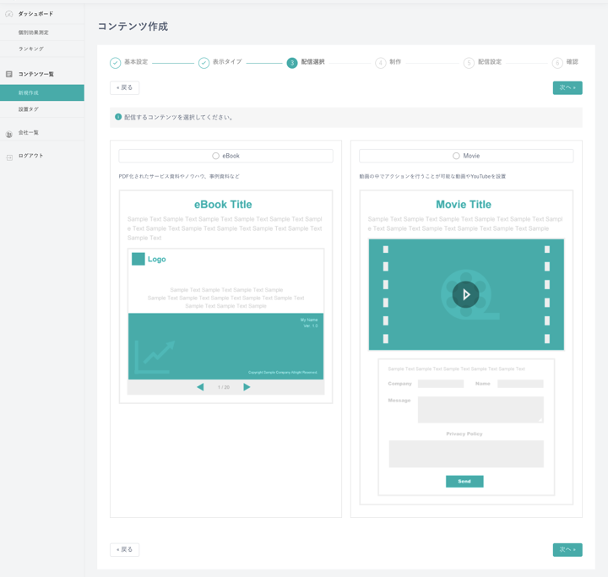This screenshot has height=577, width=608.
Task: Select the Movie radio button
Action: 456,156
